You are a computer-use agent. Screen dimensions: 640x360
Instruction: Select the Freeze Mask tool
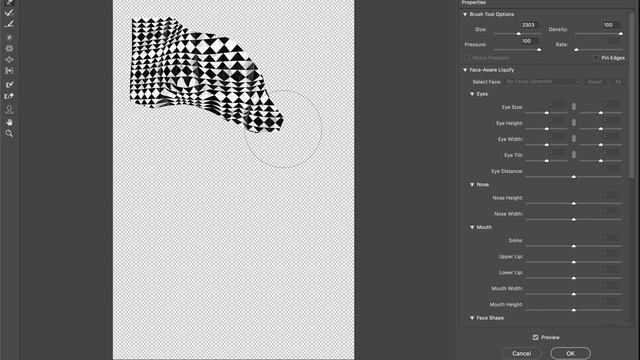(x=9, y=84)
